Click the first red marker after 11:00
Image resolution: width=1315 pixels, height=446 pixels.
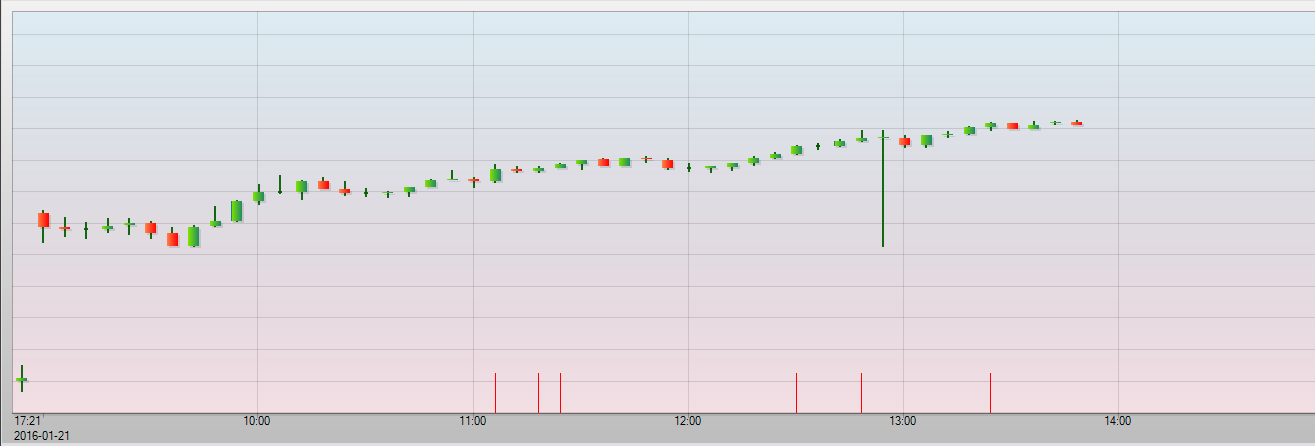[495, 392]
